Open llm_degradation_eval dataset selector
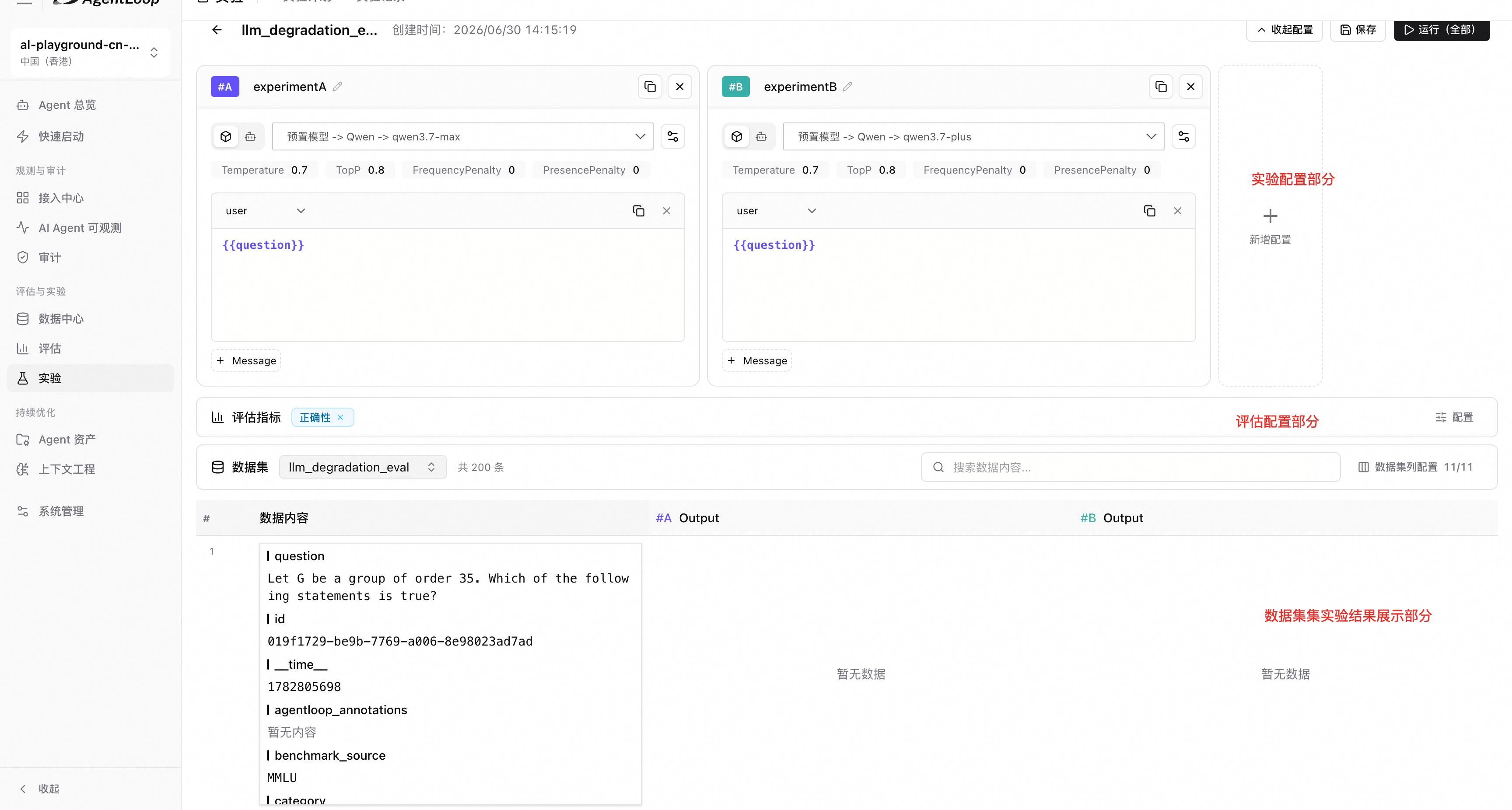The image size is (1512, 810). coord(363,467)
